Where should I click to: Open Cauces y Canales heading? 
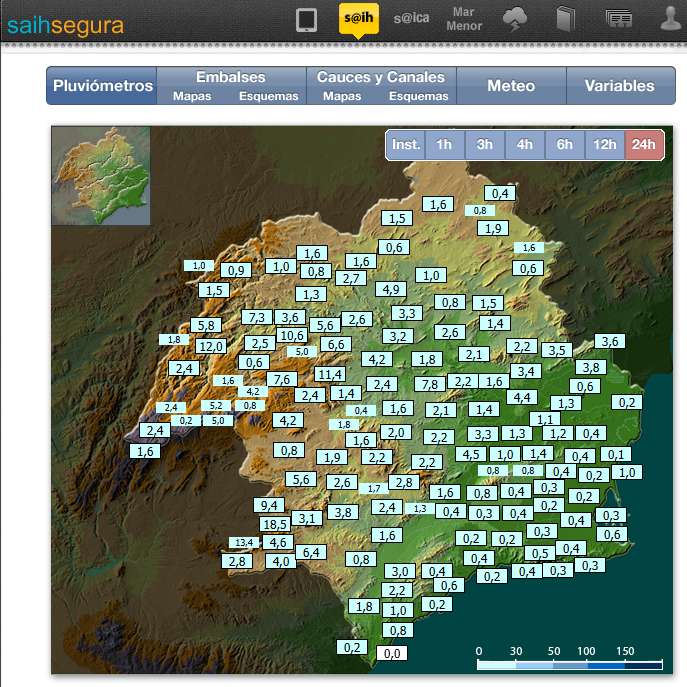coord(381,77)
